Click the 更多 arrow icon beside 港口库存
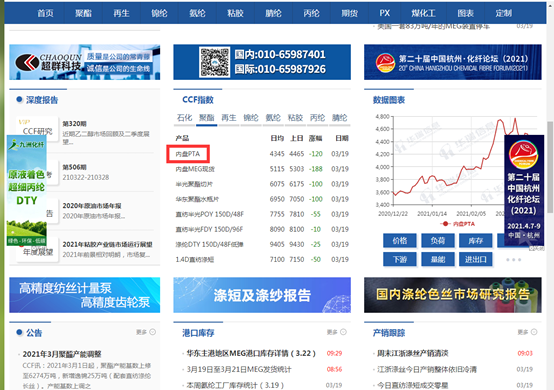Viewport: 554px width, 390px height. (343, 332)
